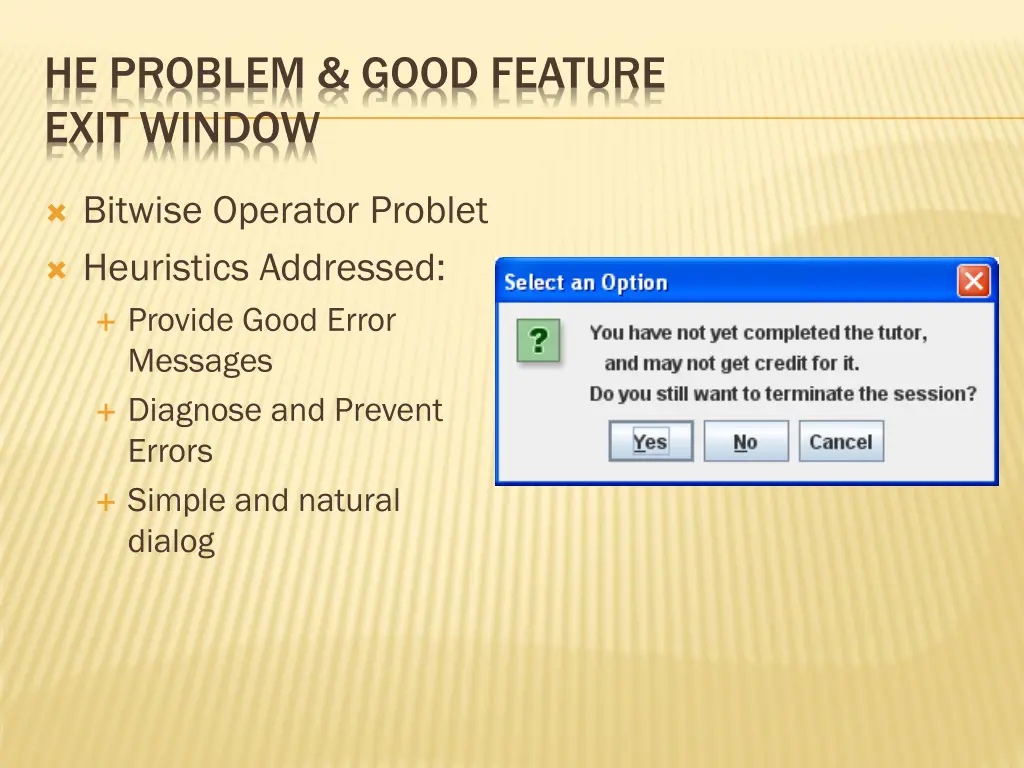Click the Yes button
The width and height of the screenshot is (1024, 768).
(x=650, y=442)
